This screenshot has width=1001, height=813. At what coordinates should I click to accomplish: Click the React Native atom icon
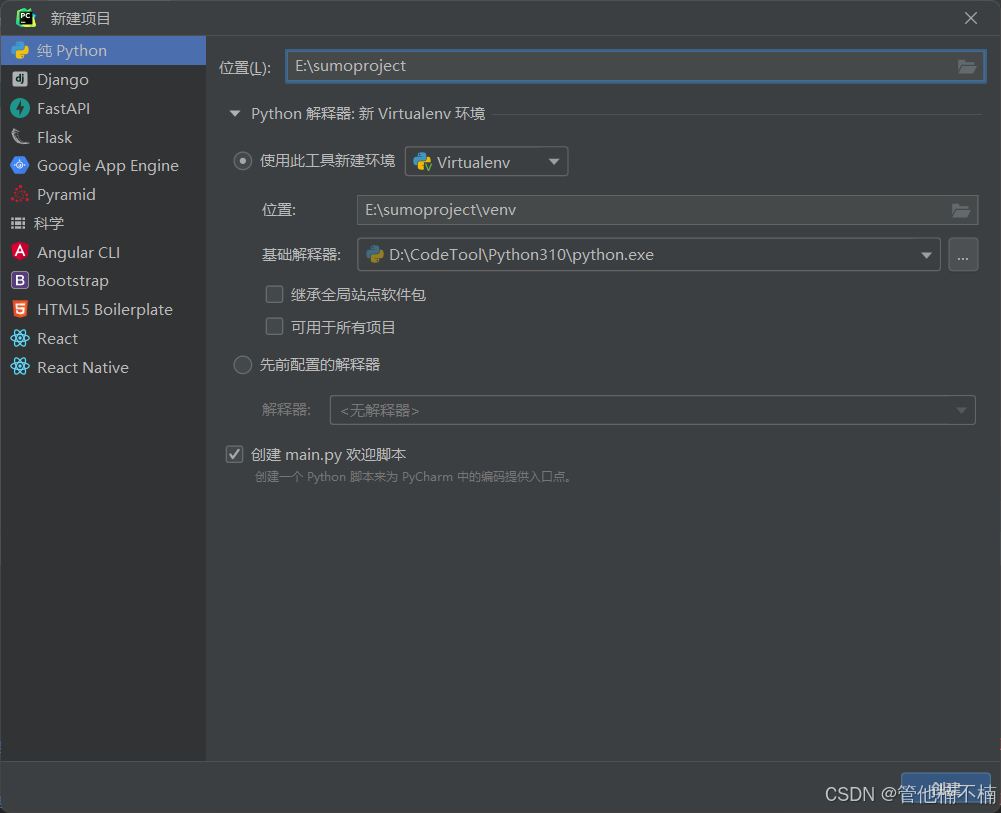(20, 367)
